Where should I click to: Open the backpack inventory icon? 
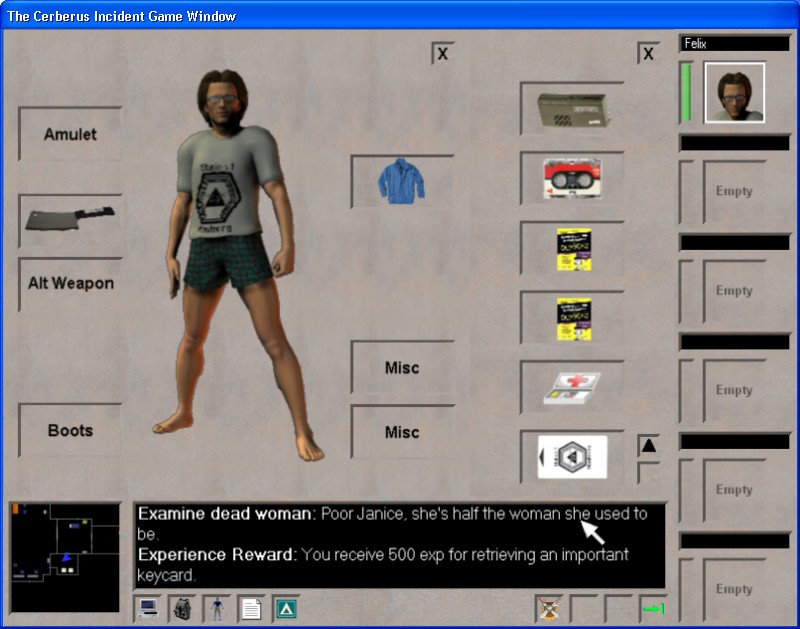coord(182,608)
